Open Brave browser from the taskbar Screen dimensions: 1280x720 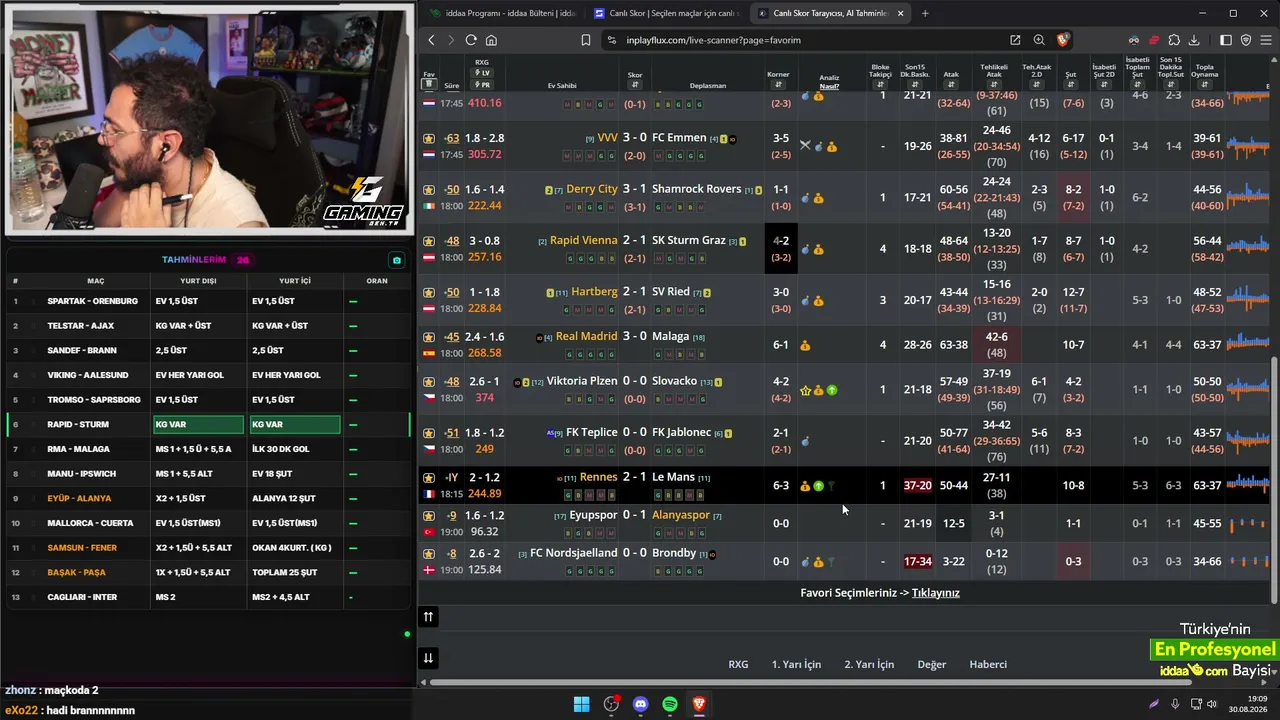pos(699,704)
